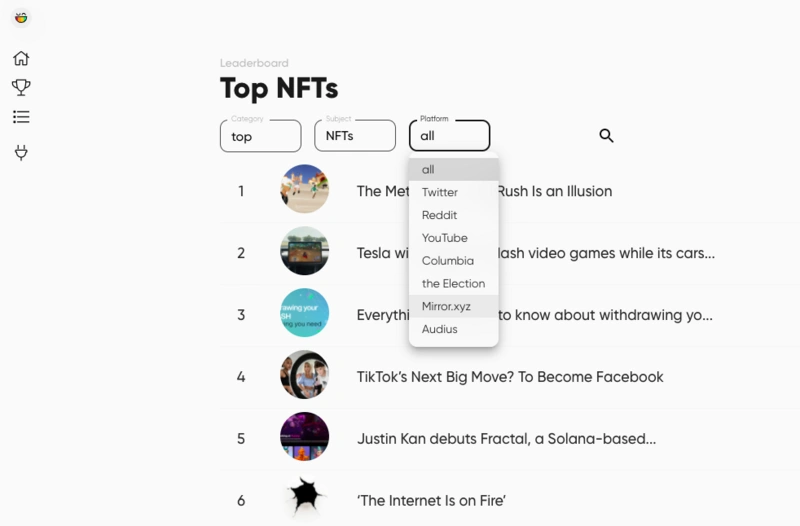Go to Home via the house icon
Screen dimensions: 800x526
21,58
